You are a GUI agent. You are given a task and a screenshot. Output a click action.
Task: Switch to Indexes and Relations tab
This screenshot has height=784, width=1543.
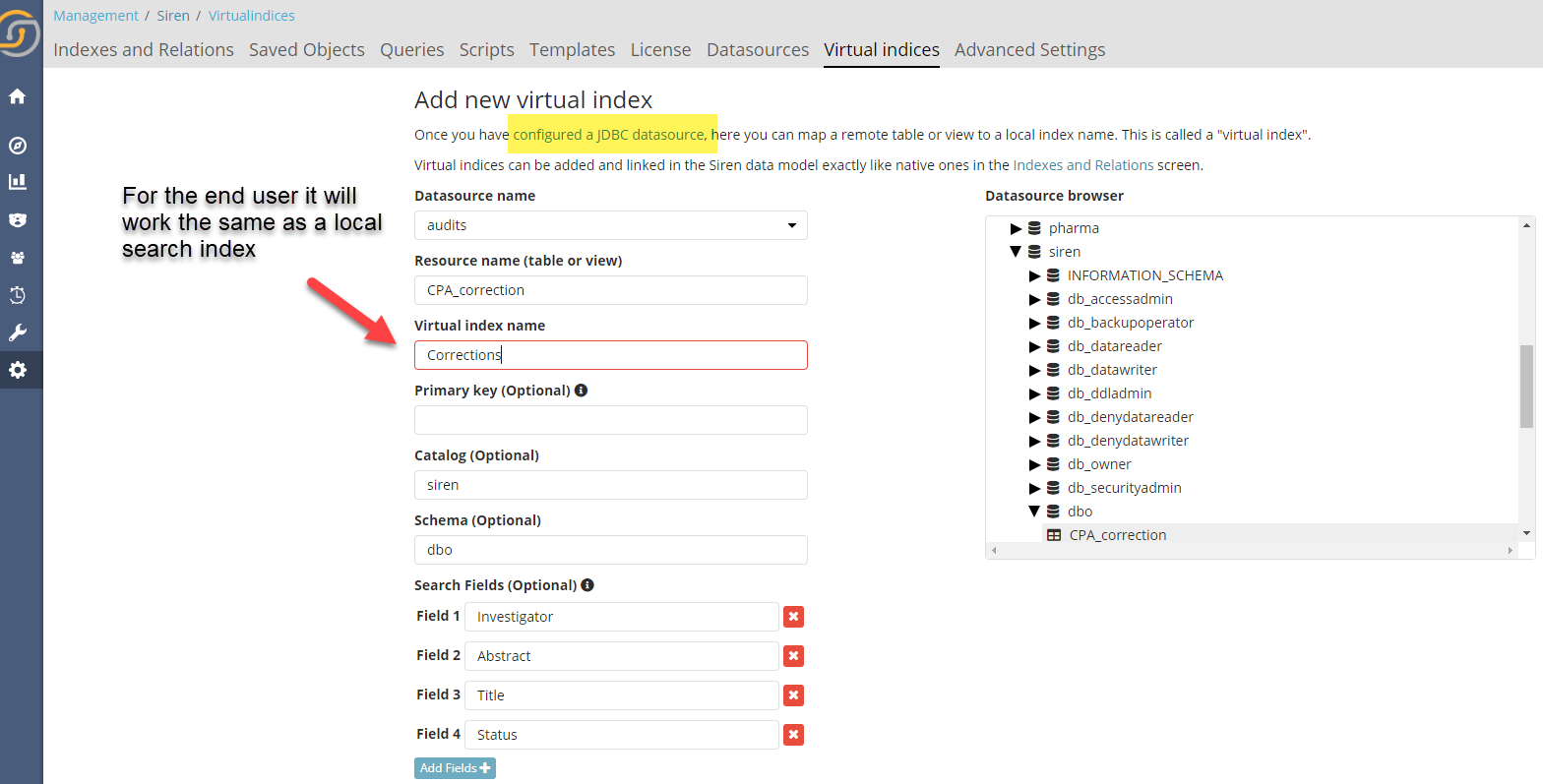pos(144,50)
